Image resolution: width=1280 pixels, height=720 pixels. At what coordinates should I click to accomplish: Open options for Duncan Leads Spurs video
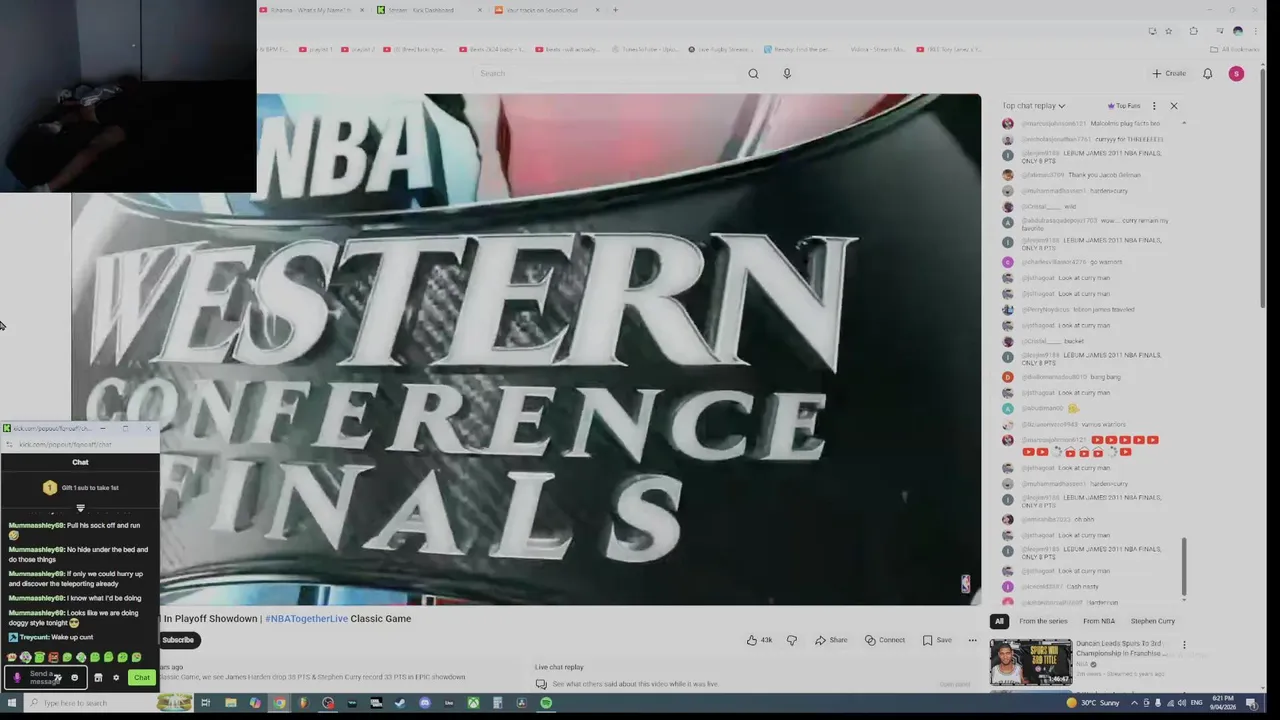point(1184,646)
